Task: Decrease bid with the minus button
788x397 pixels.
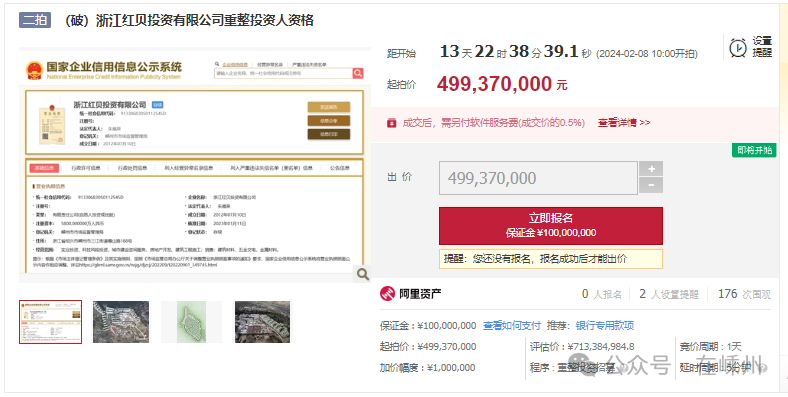Action: (x=651, y=185)
